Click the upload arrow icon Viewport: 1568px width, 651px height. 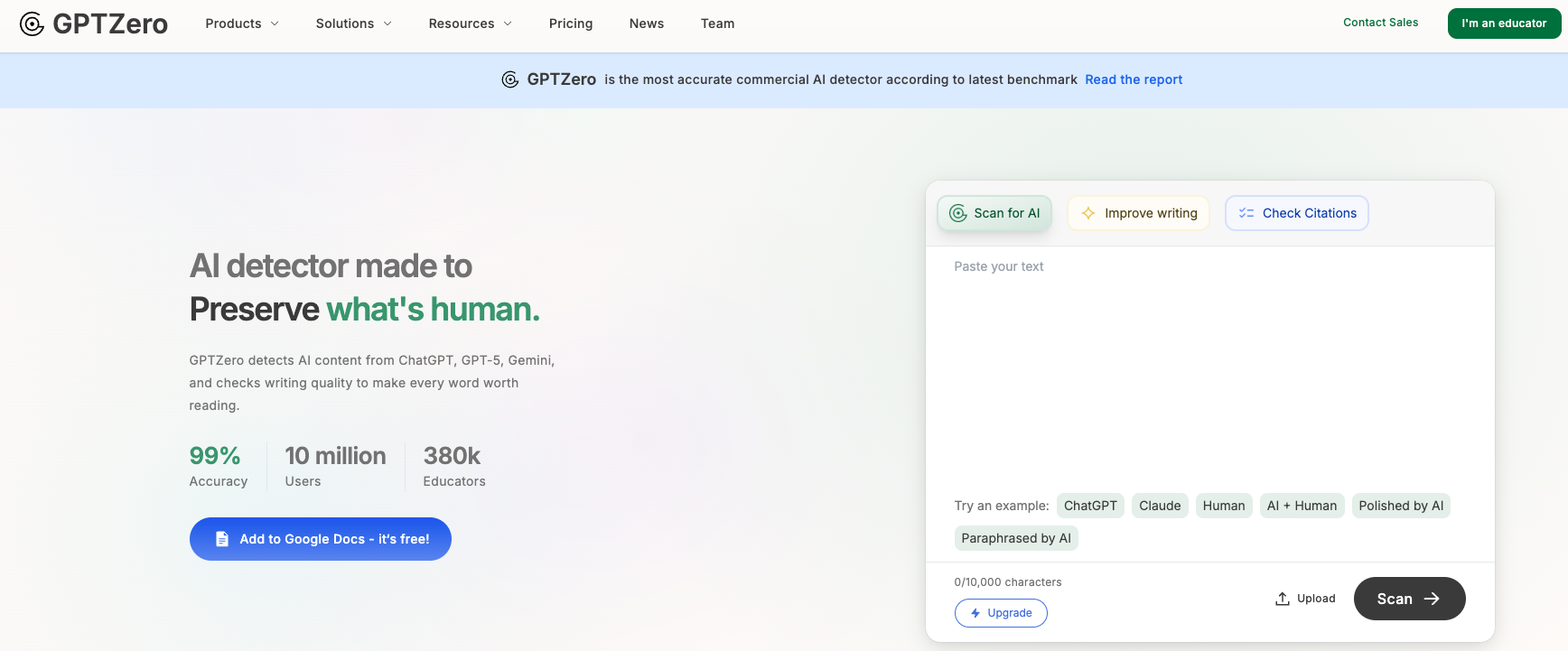click(1283, 599)
